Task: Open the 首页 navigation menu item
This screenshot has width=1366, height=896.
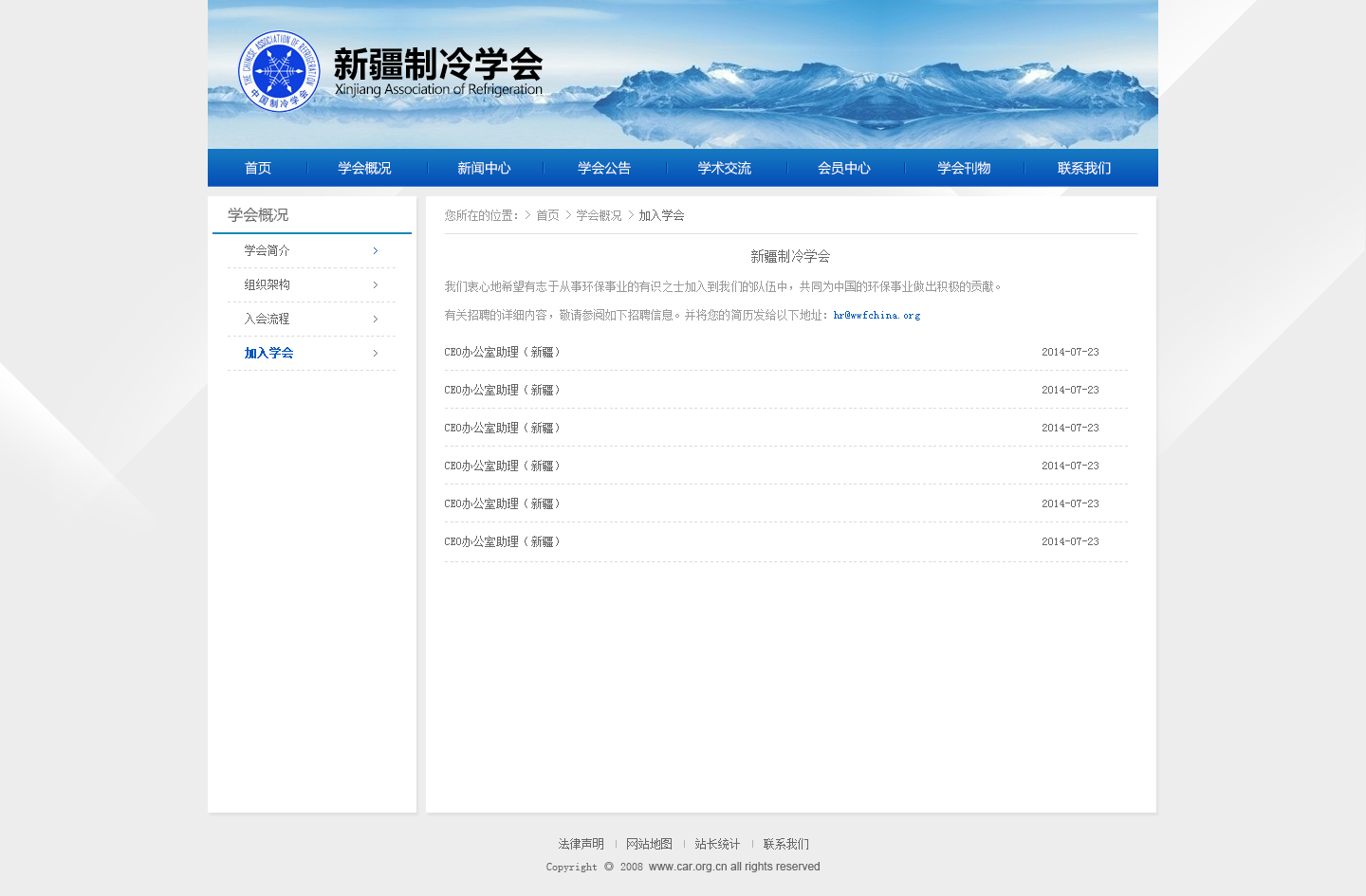Action: (258, 168)
